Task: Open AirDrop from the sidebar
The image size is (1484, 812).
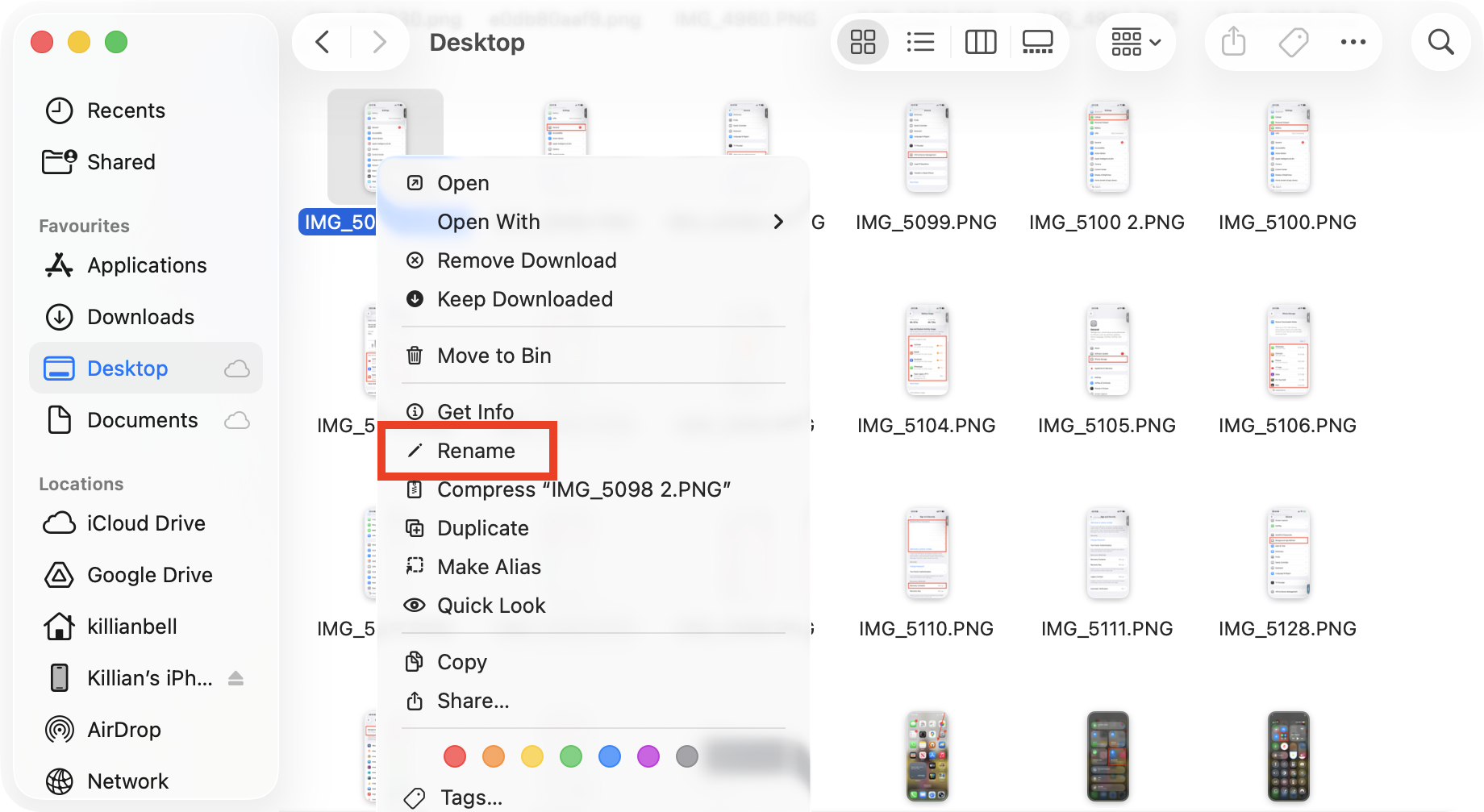Action: [123, 729]
